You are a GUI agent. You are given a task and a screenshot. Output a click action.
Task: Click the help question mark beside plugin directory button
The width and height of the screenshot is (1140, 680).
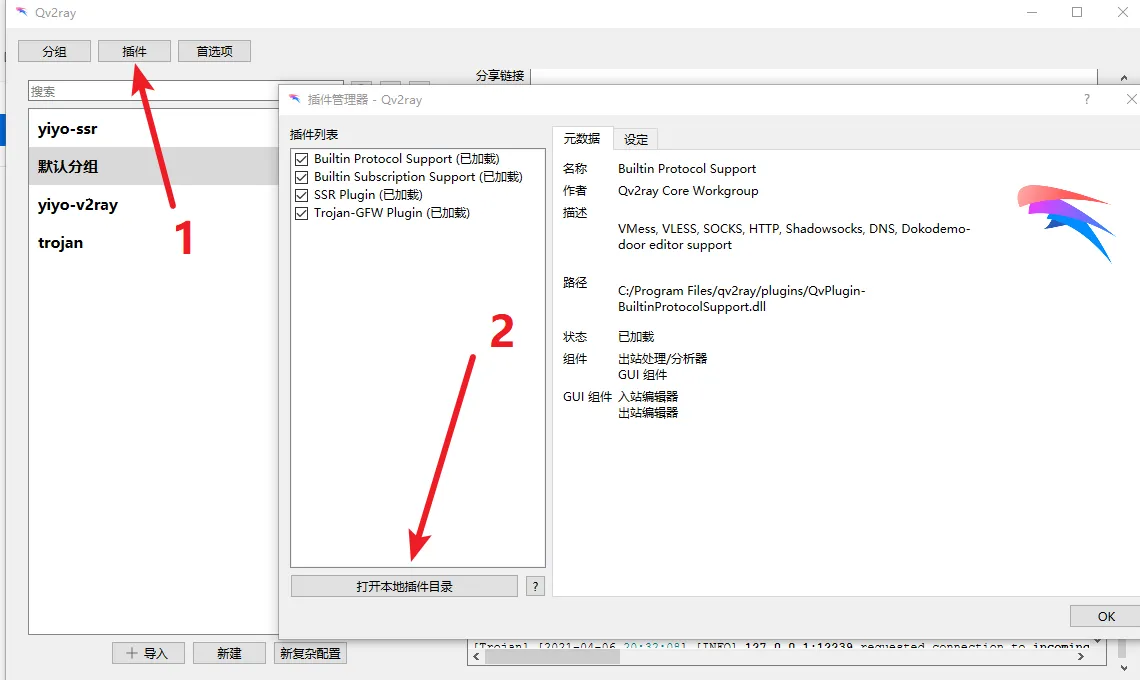(535, 586)
